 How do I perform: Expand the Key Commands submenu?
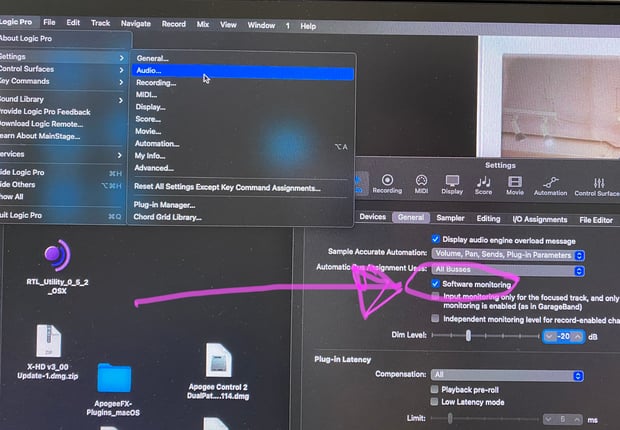click(x=63, y=81)
